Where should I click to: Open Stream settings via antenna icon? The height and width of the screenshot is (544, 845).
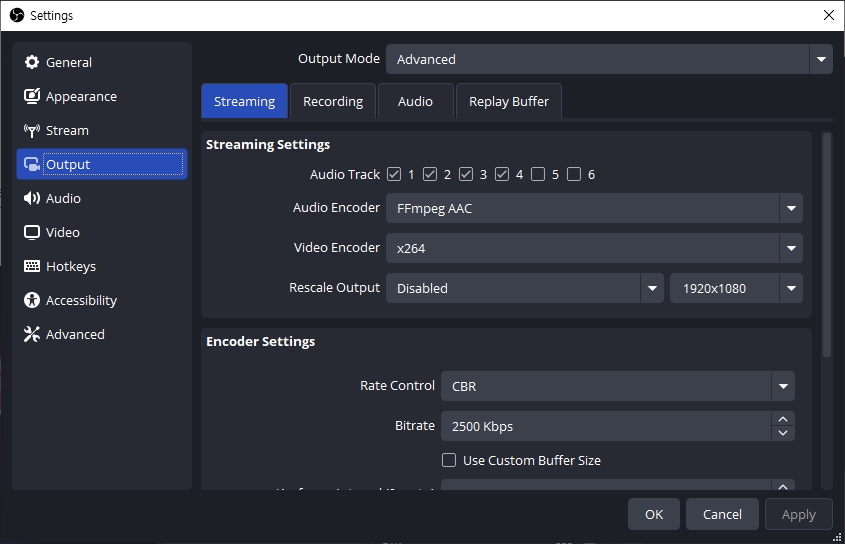tap(32, 131)
